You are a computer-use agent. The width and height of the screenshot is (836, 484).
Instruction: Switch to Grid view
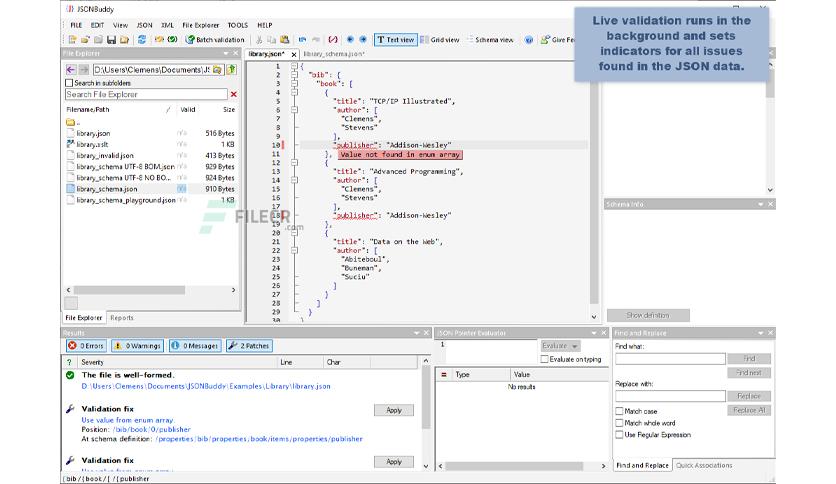click(x=440, y=39)
